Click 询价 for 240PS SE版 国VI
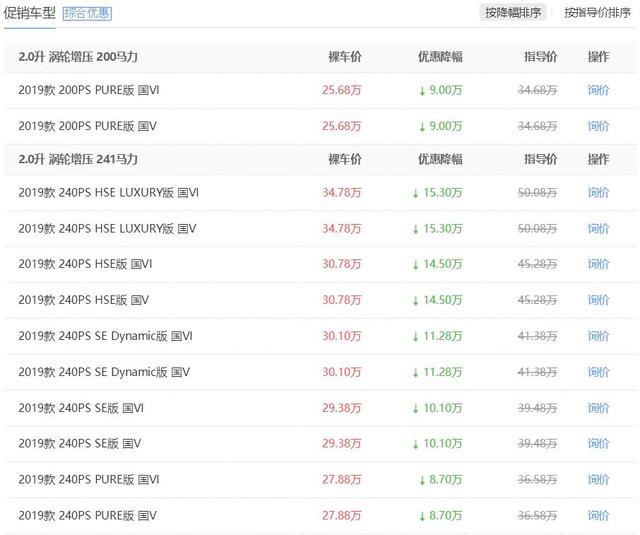The image size is (640, 535). point(598,408)
